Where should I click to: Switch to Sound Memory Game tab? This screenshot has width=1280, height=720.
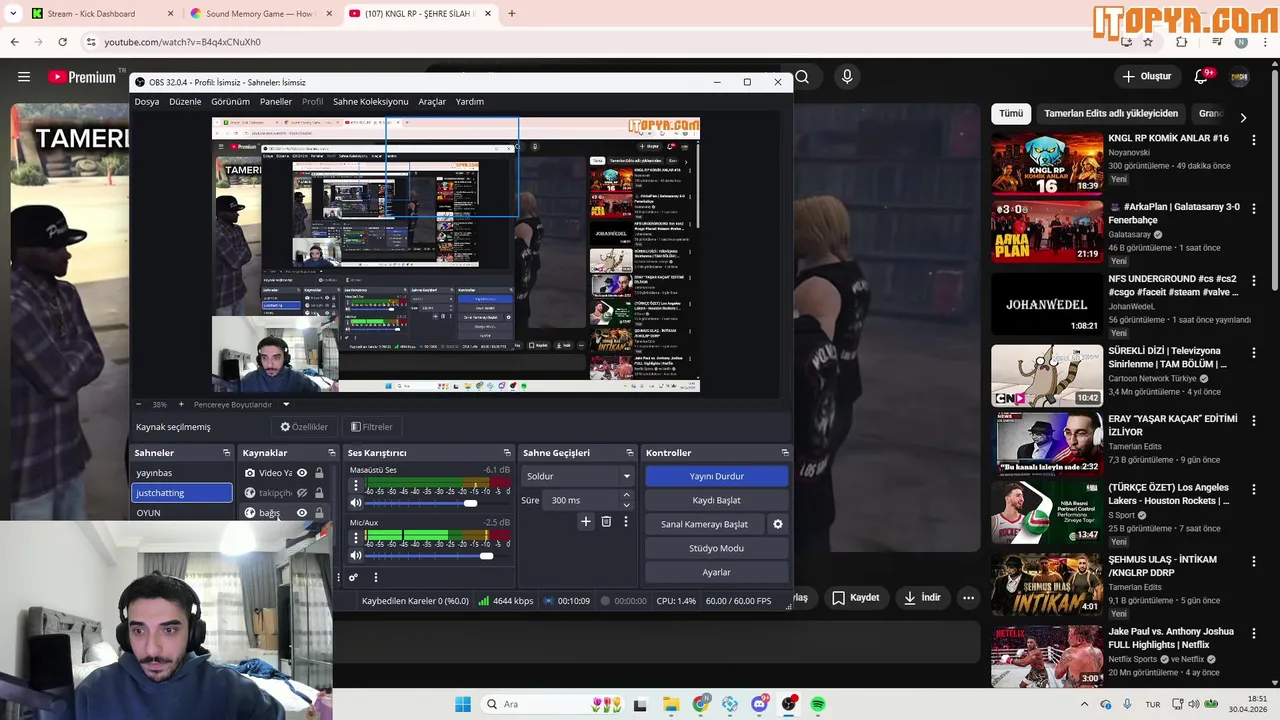pos(260,14)
